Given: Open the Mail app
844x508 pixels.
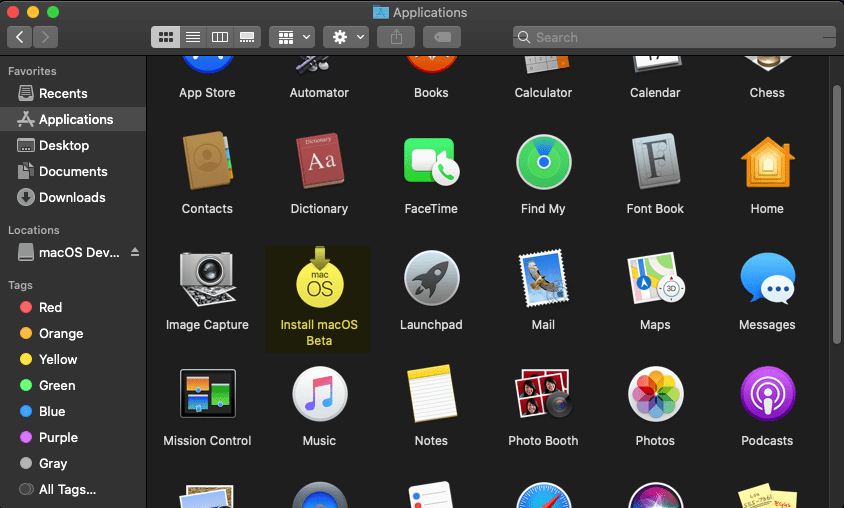Looking at the screenshot, I should (x=543, y=278).
